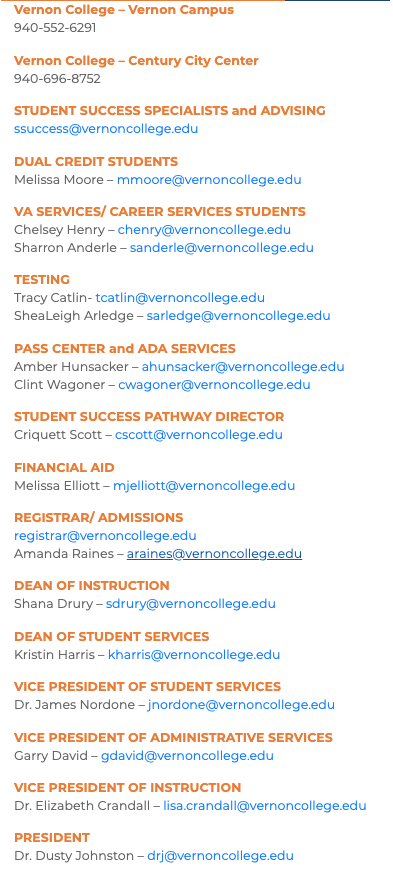Click Century City Center number 940-696-8752
The width and height of the screenshot is (393, 871).
pyautogui.click(x=57, y=79)
